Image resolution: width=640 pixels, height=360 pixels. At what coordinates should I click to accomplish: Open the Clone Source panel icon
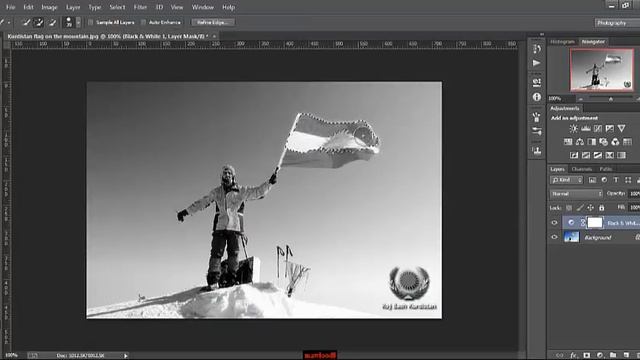[x=537, y=151]
